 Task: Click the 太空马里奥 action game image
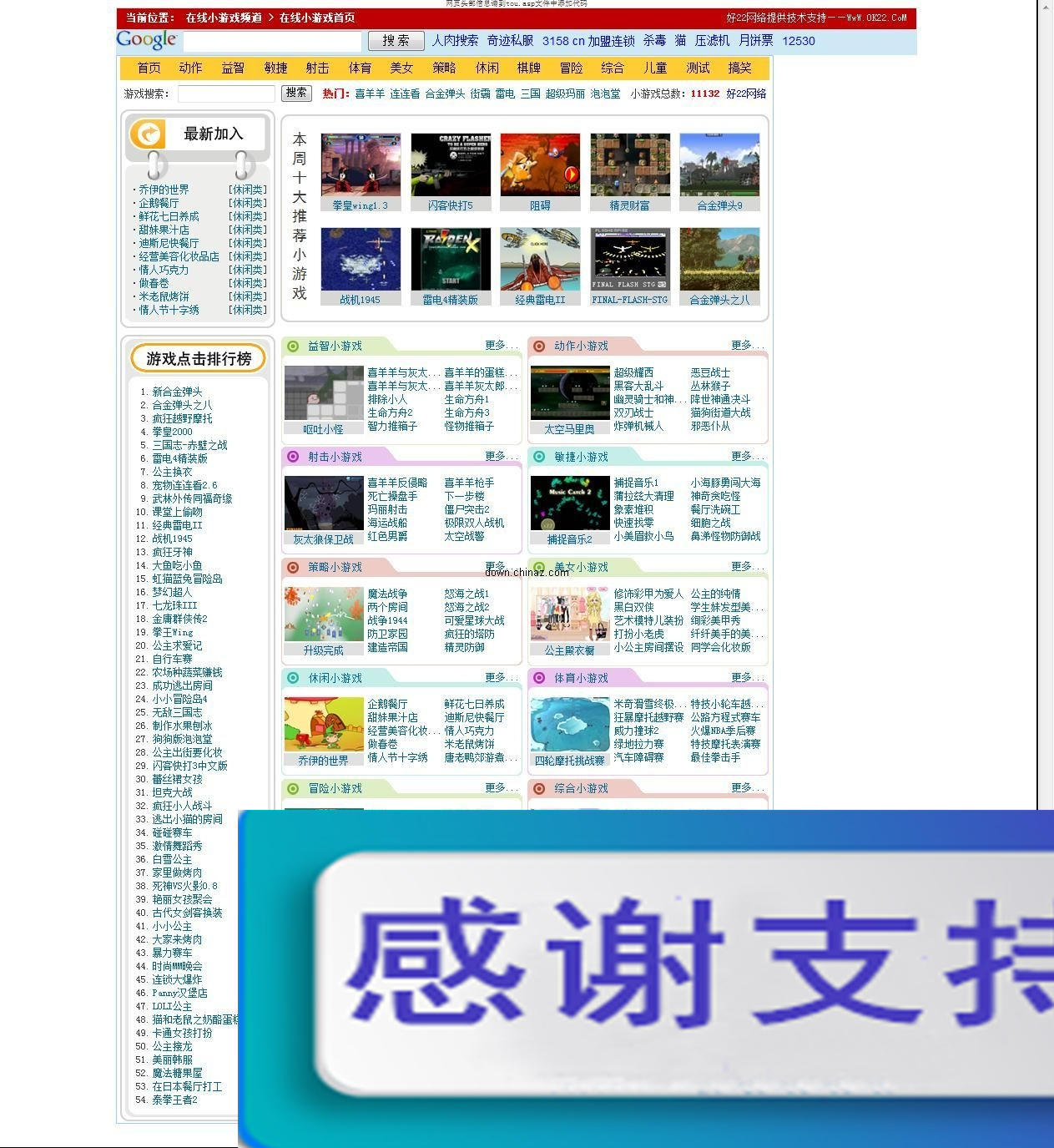click(570, 392)
